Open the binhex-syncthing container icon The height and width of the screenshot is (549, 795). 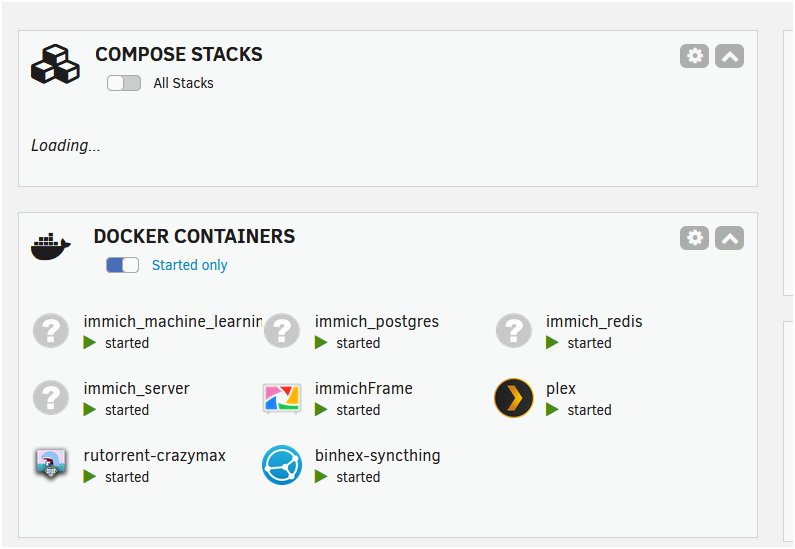(282, 465)
